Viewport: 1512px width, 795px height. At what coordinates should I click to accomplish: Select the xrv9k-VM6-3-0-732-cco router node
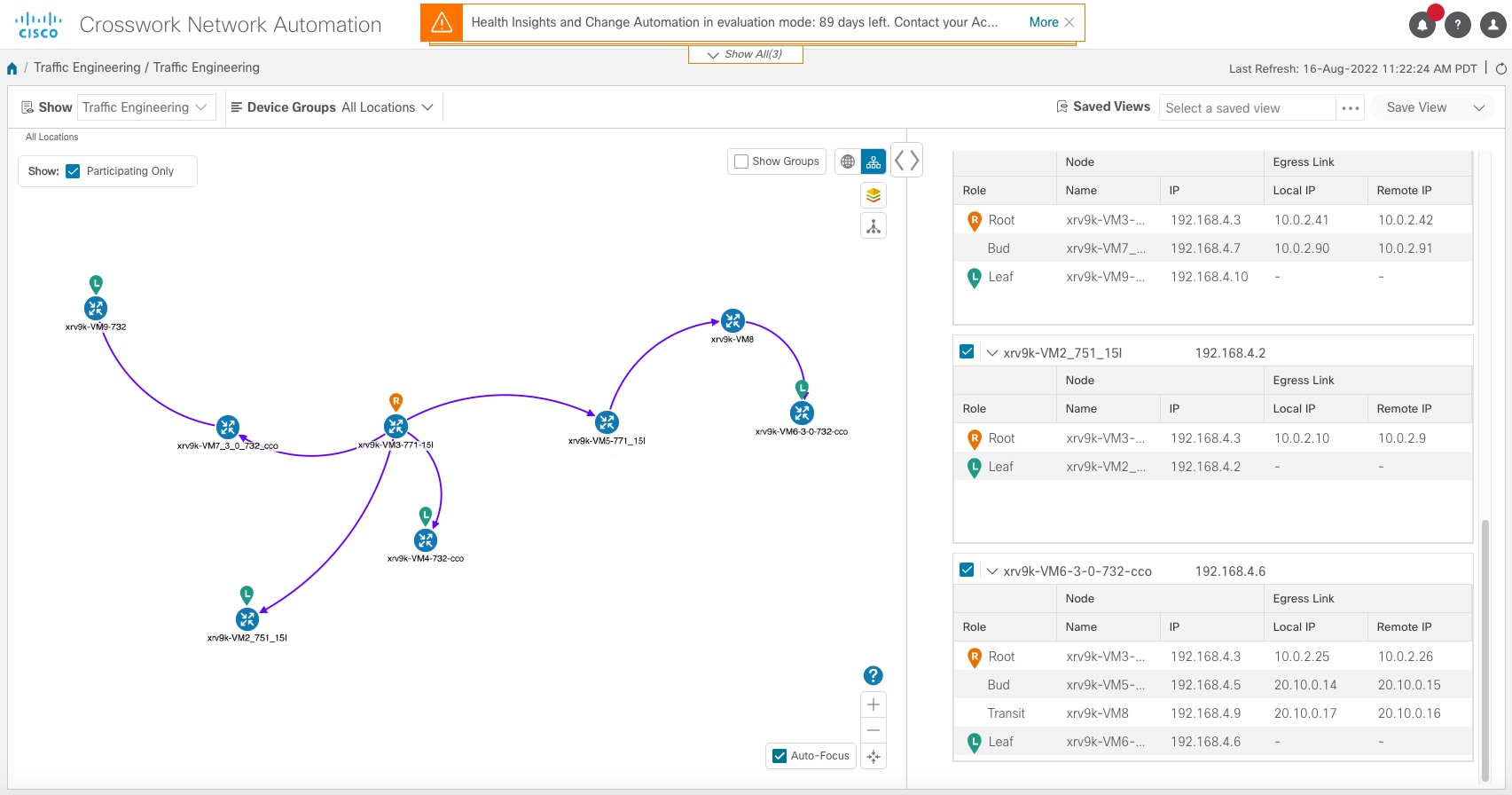802,413
